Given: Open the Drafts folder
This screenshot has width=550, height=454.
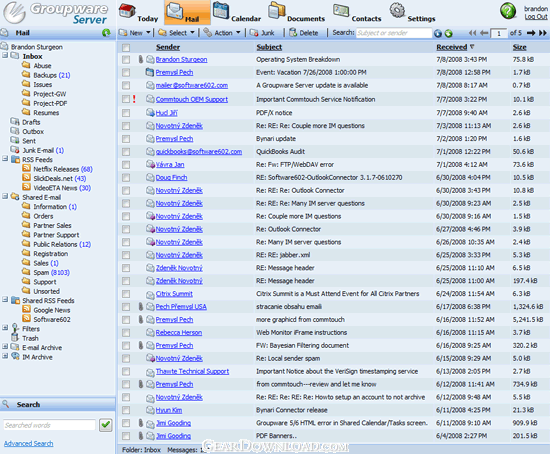Looking at the screenshot, I should point(25,122).
